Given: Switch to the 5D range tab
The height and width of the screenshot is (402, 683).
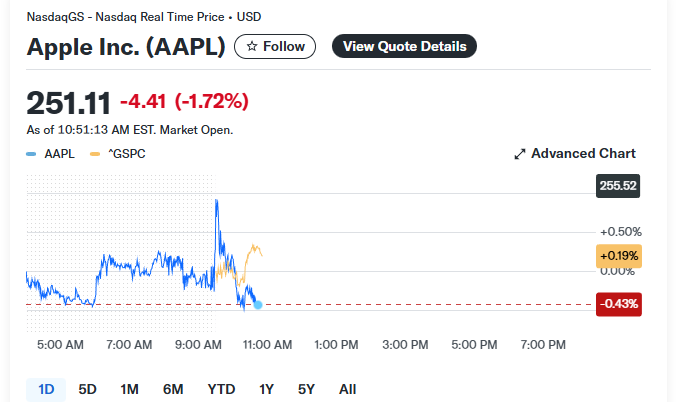Looking at the screenshot, I should (x=87, y=389).
